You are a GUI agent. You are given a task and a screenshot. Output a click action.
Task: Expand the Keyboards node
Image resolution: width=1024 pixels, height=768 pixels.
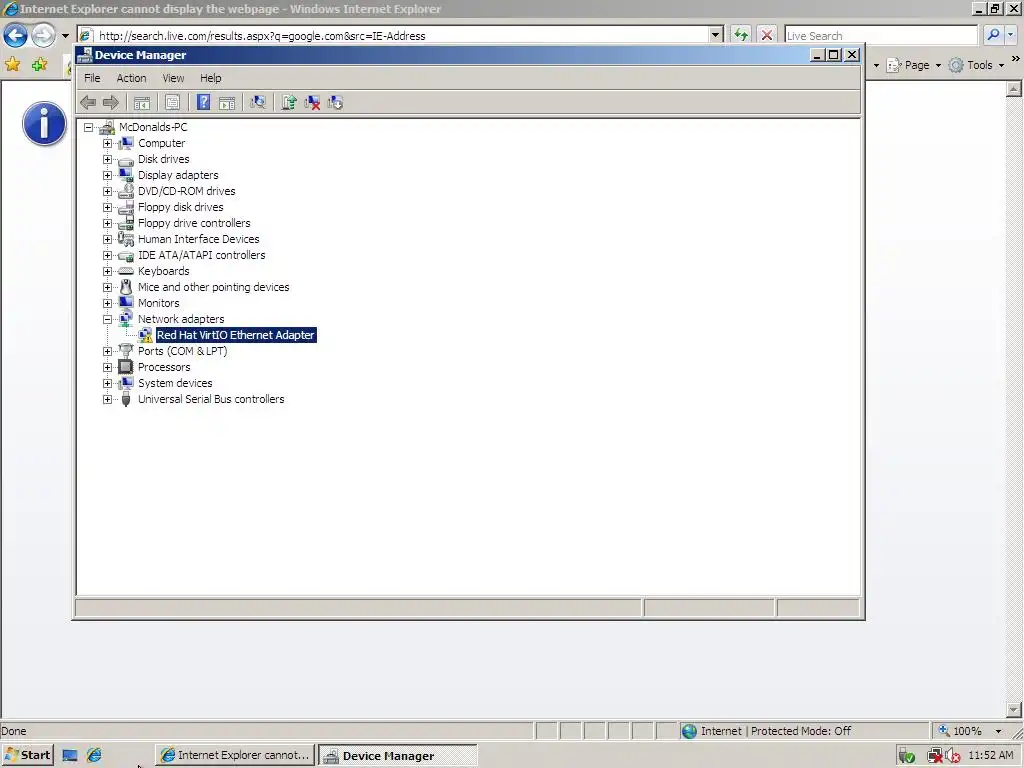(108, 271)
